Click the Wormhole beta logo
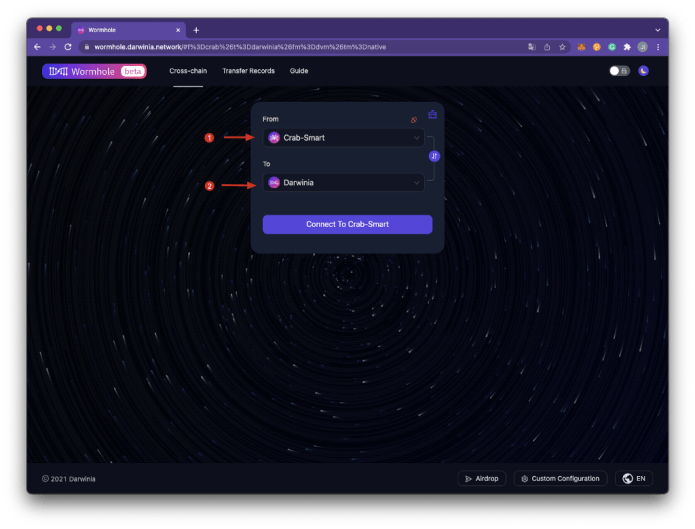This screenshot has height=529, width=695. tap(94, 71)
